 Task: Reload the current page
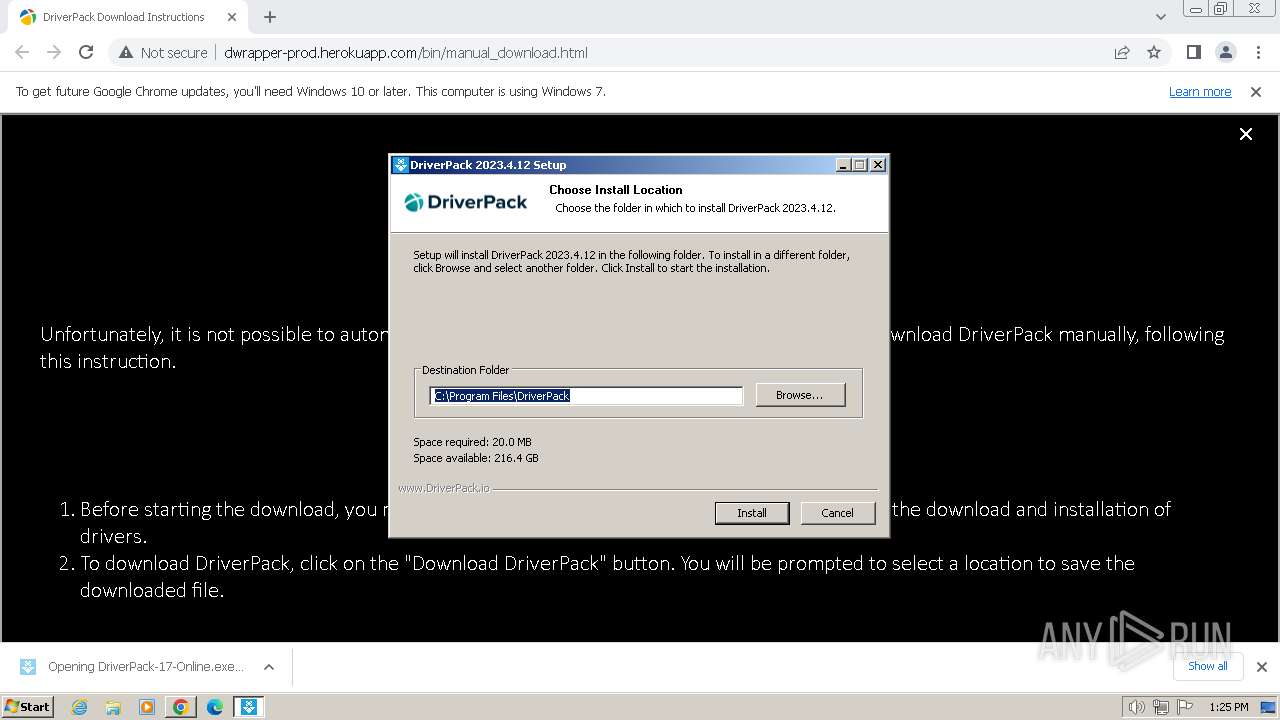click(x=86, y=53)
